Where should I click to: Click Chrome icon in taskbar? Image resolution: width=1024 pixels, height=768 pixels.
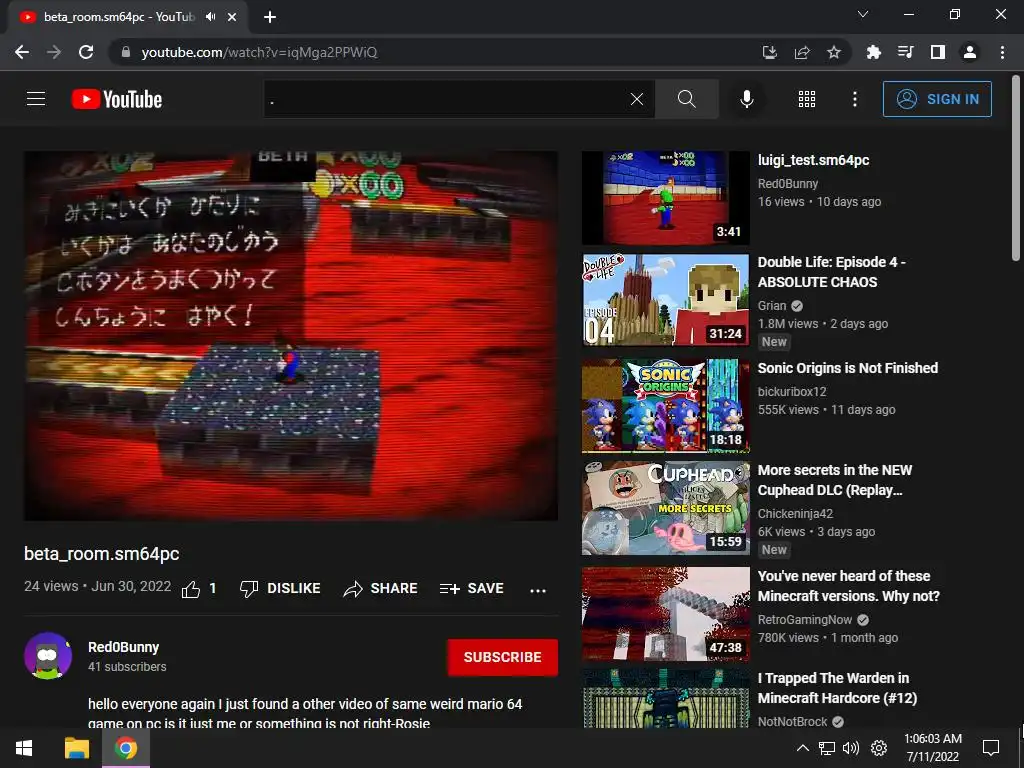pyautogui.click(x=126, y=748)
